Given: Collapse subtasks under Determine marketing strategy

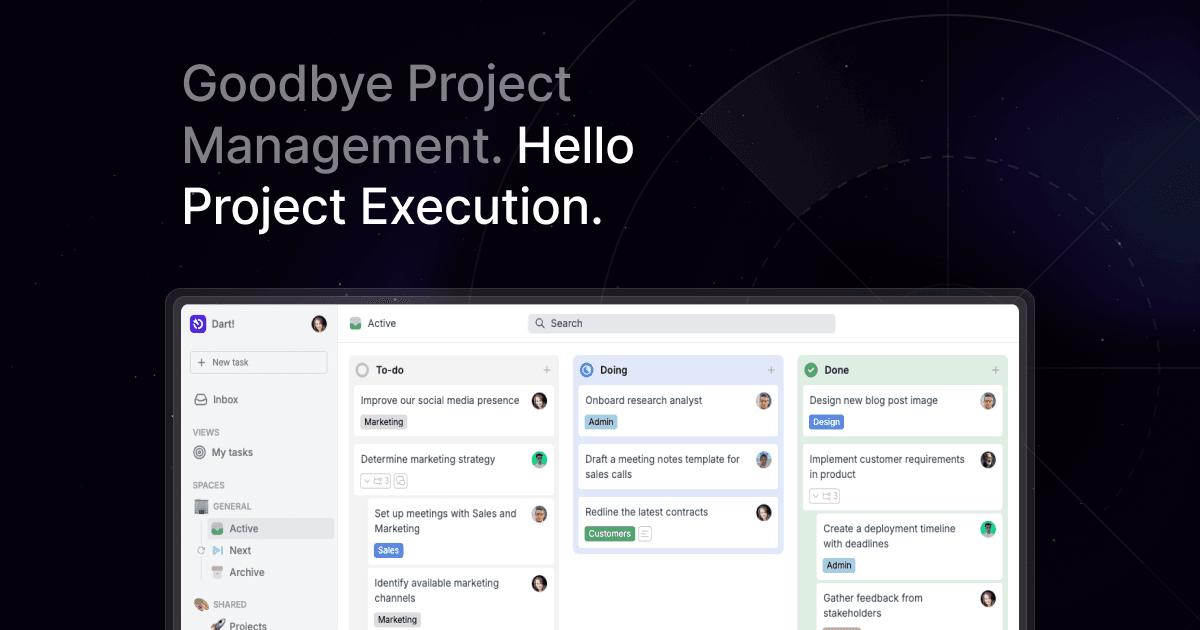Looking at the screenshot, I should (x=366, y=481).
